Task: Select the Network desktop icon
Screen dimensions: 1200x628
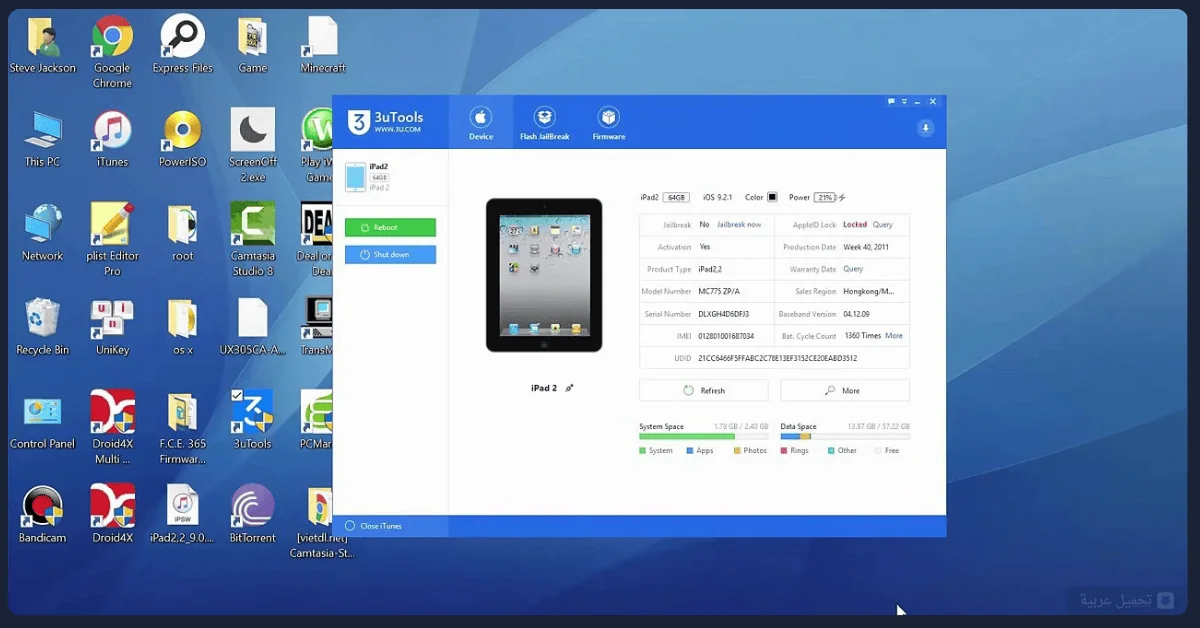Action: click(x=42, y=233)
